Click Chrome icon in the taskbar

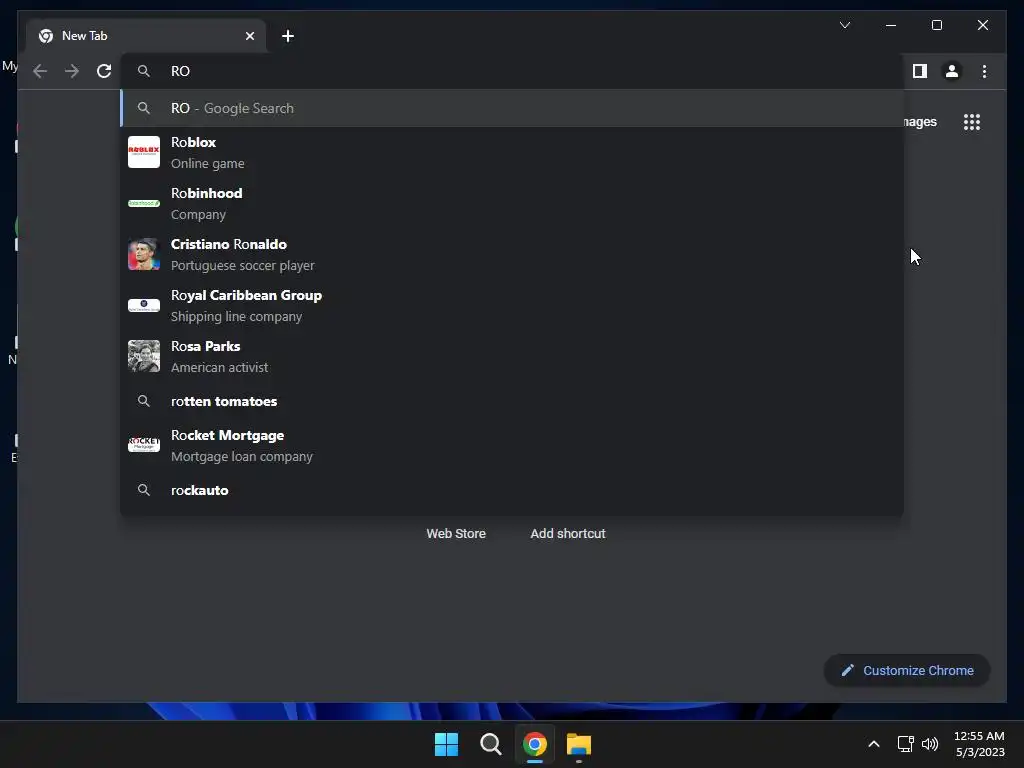tap(534, 744)
